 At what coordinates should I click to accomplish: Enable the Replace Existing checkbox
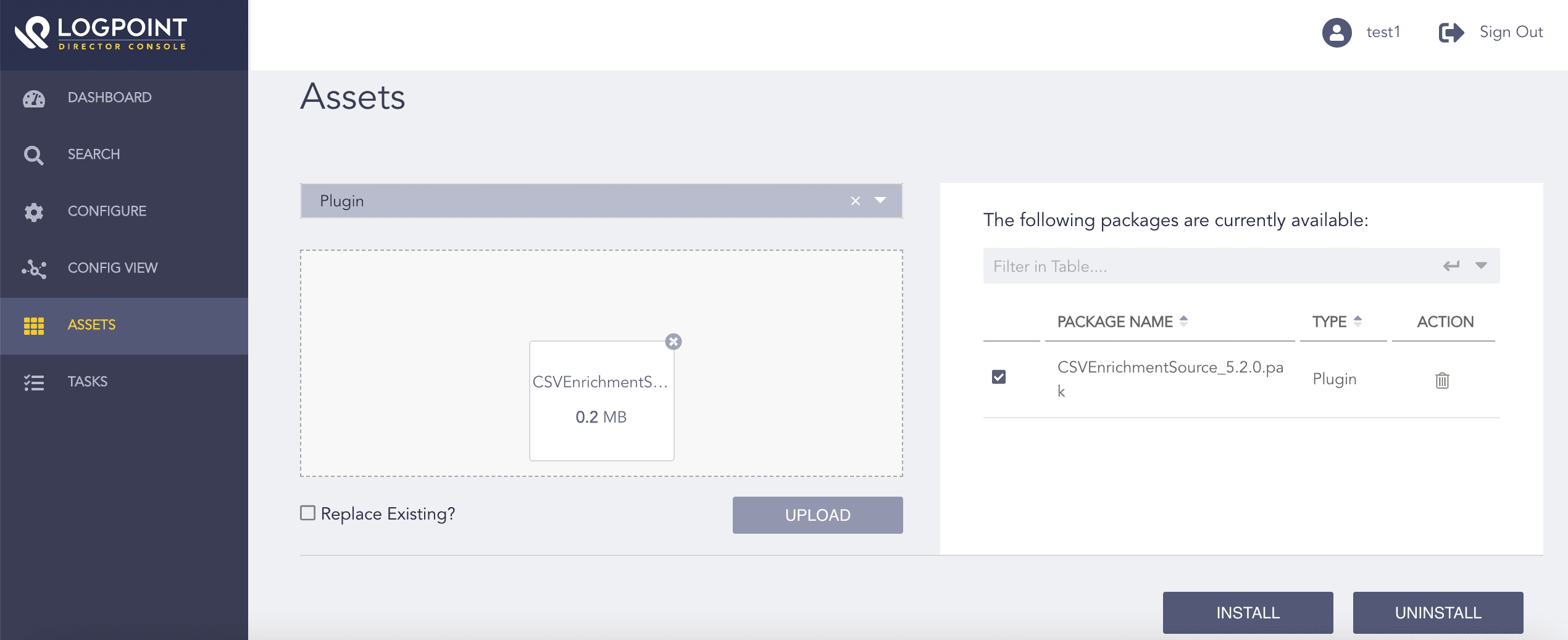pyautogui.click(x=307, y=512)
